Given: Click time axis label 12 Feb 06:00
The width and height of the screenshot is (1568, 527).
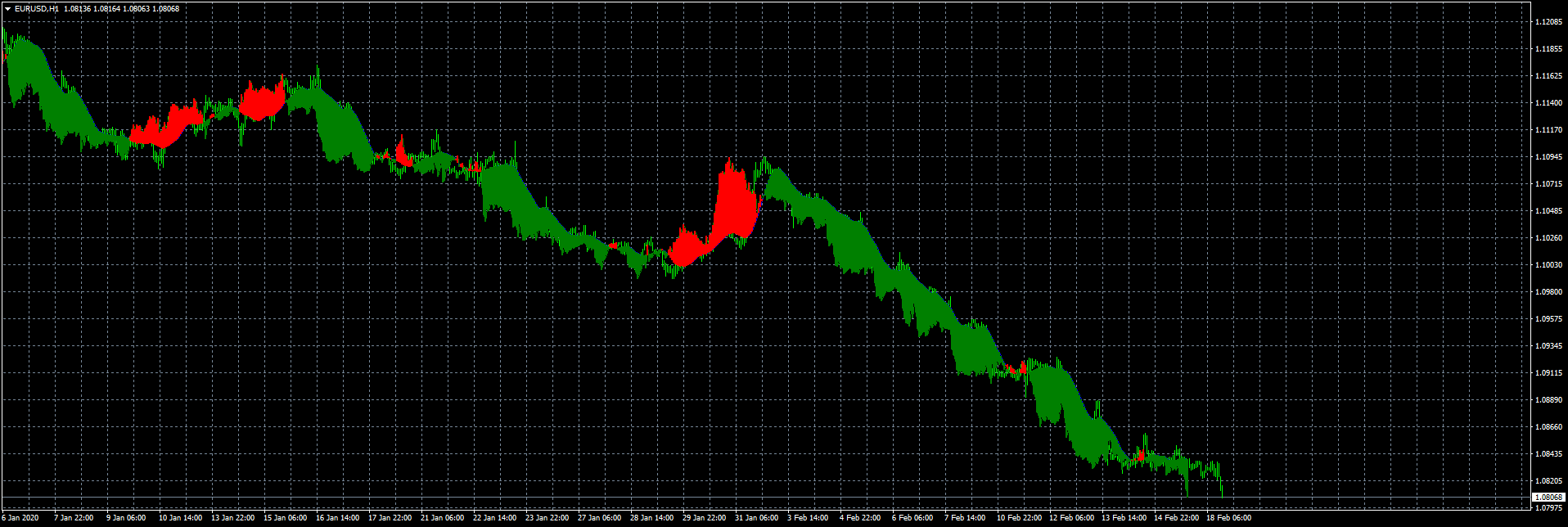Looking at the screenshot, I should [1070, 518].
